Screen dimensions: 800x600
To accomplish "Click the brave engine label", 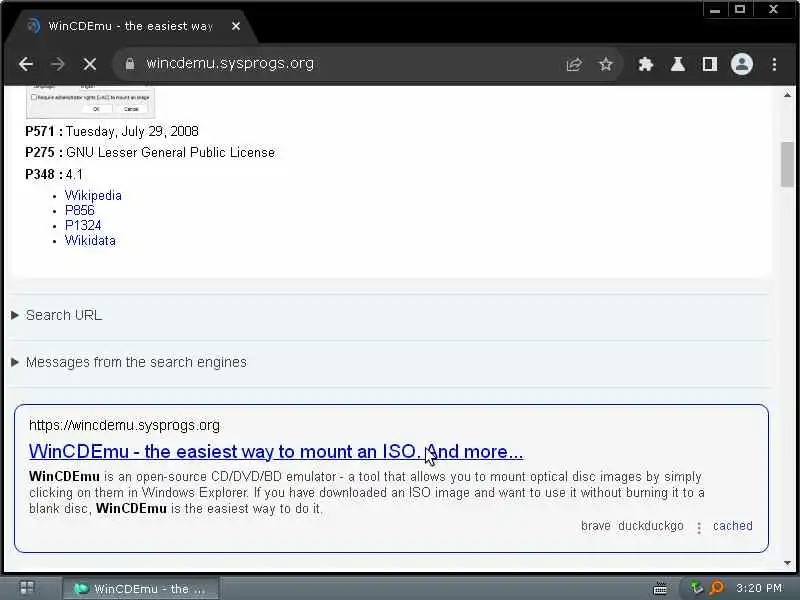I will click(596, 526).
